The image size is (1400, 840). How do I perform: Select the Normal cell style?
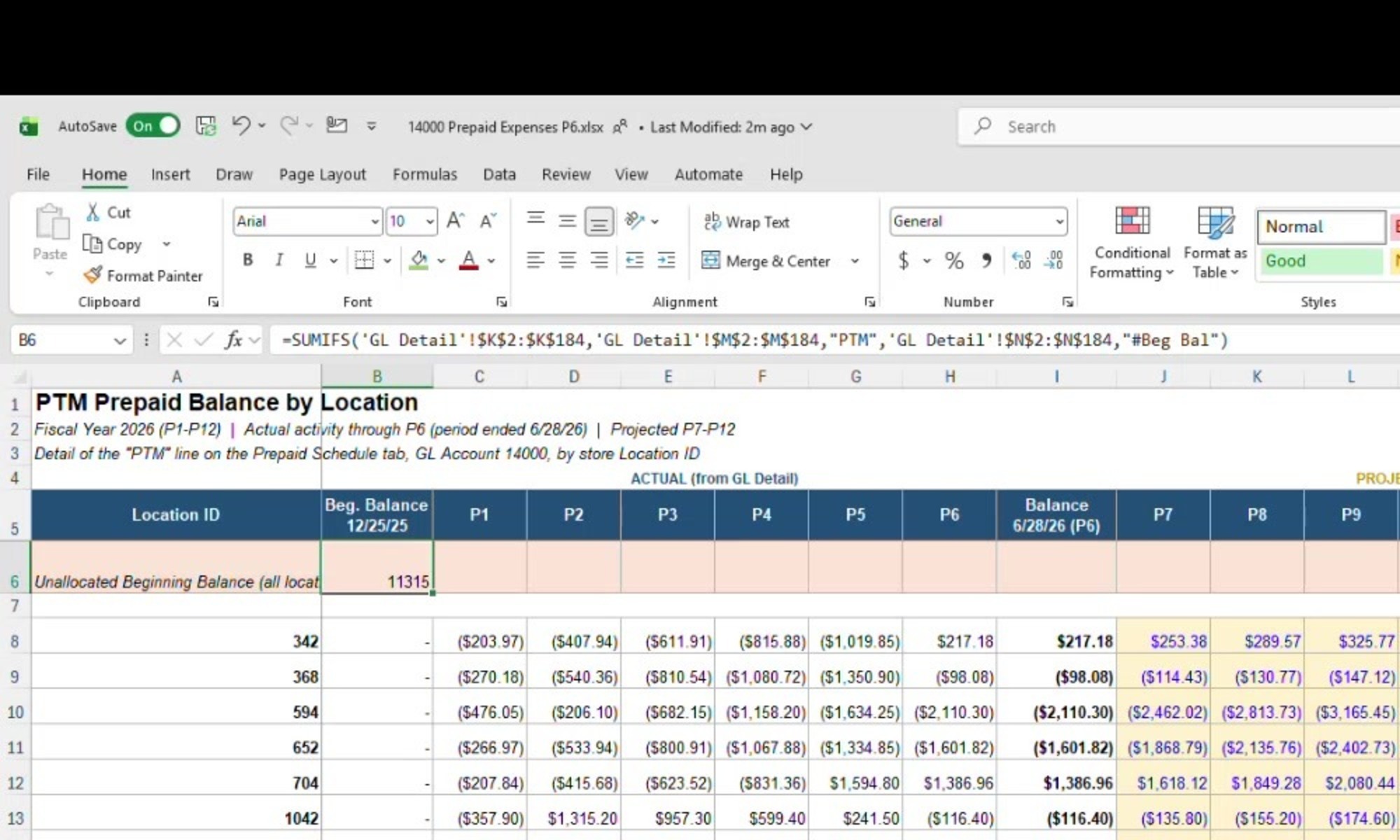point(1322,227)
